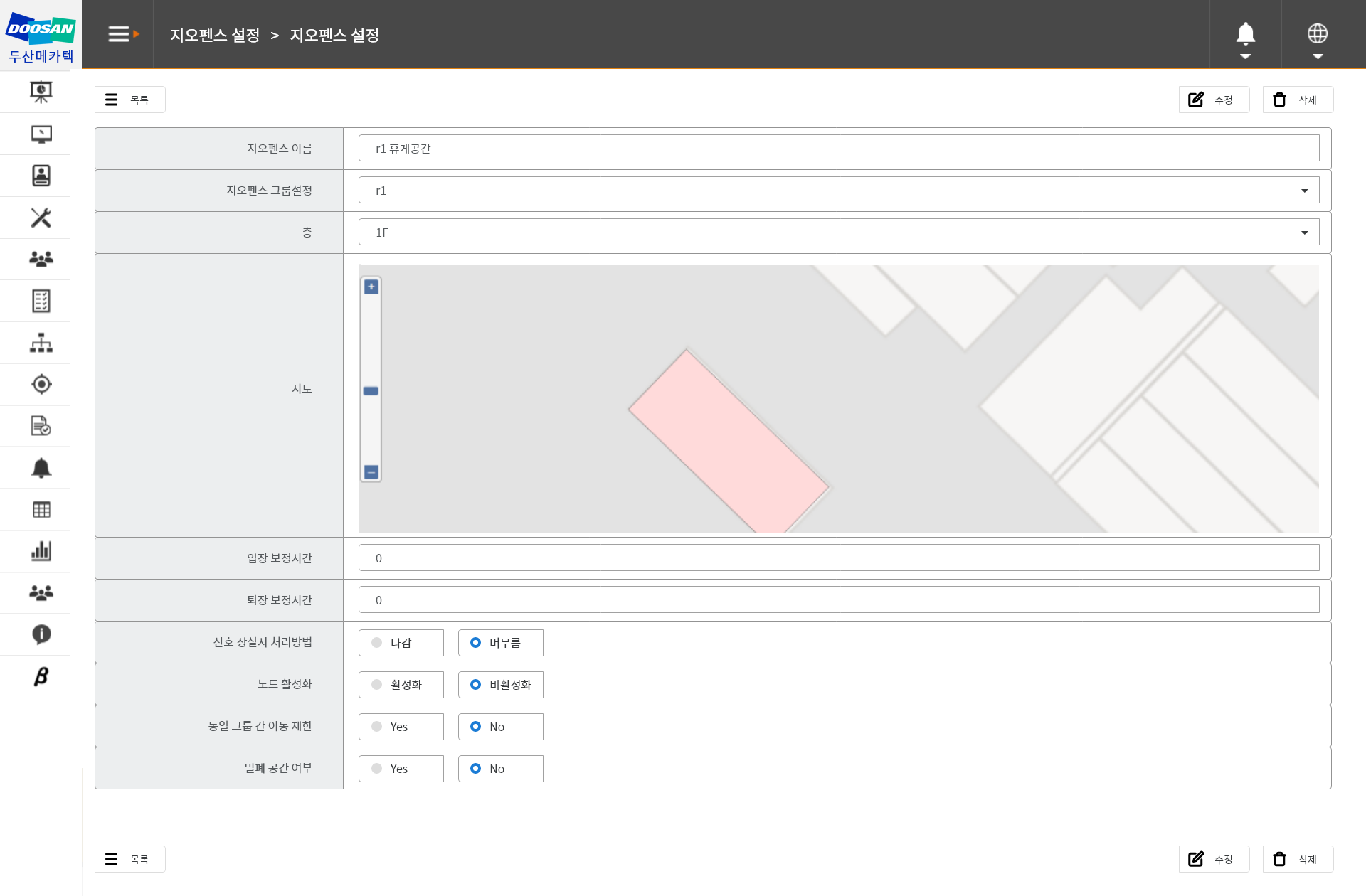Click the 지오펜스 이름 input field
The image size is (1366, 896).
coord(838,149)
